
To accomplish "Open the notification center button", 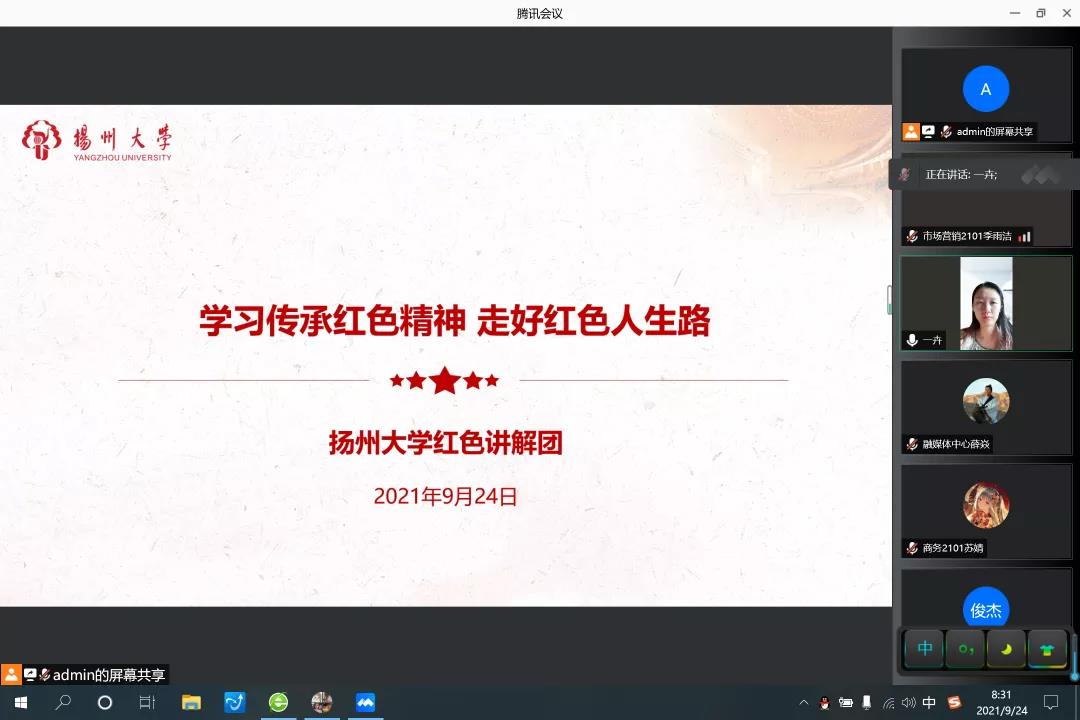I will coord(1051,703).
